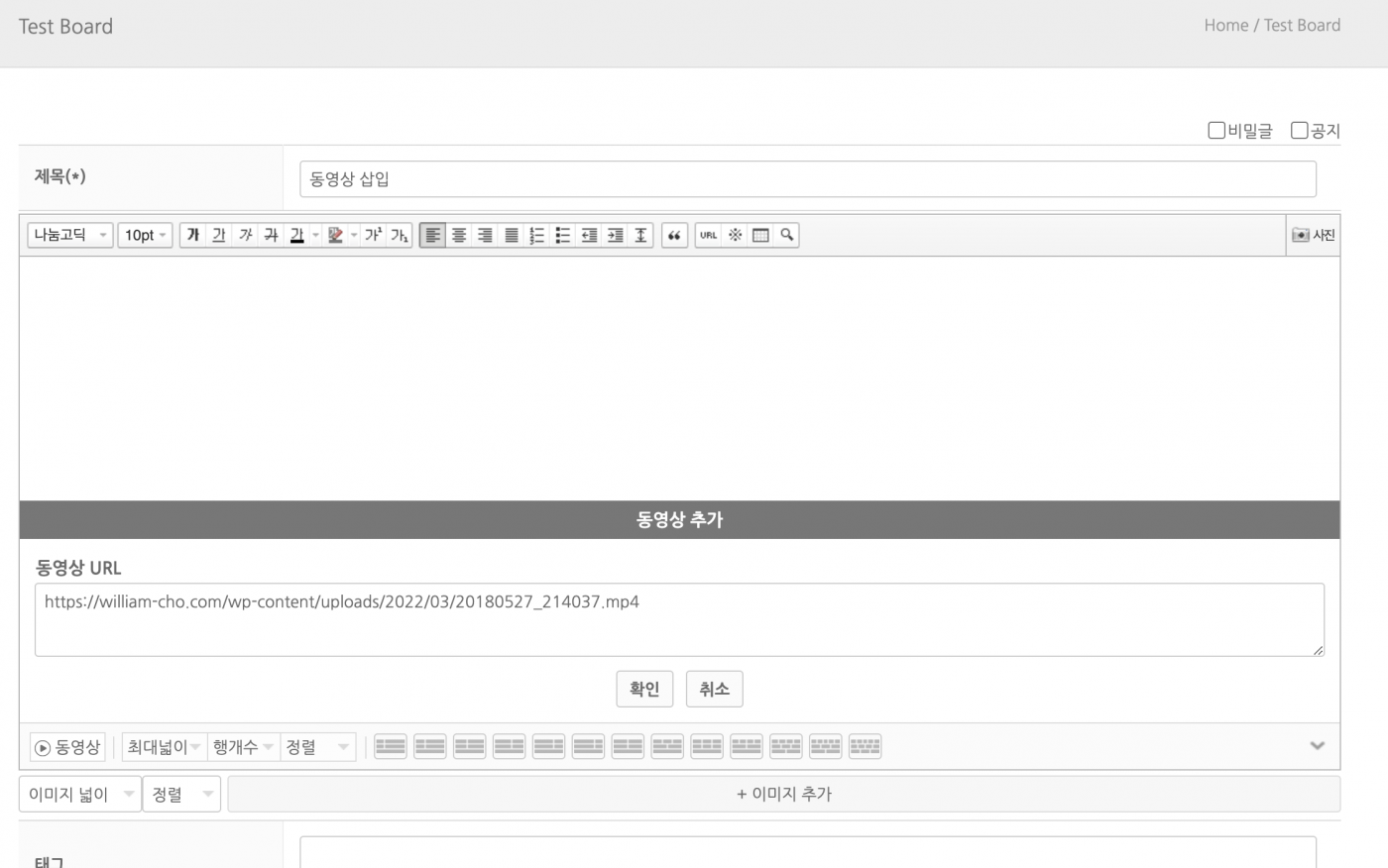This screenshot has width=1388, height=868.
Task: Open 정렬 dropdown beside 행개수
Action: tap(318, 747)
